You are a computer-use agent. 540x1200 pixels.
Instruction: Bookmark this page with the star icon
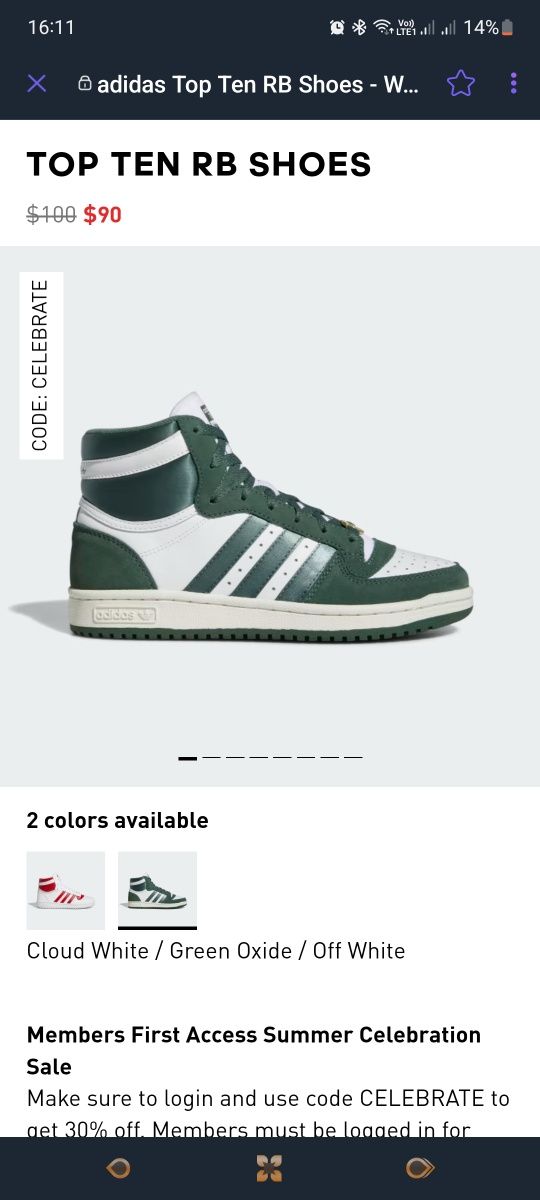[x=461, y=83]
